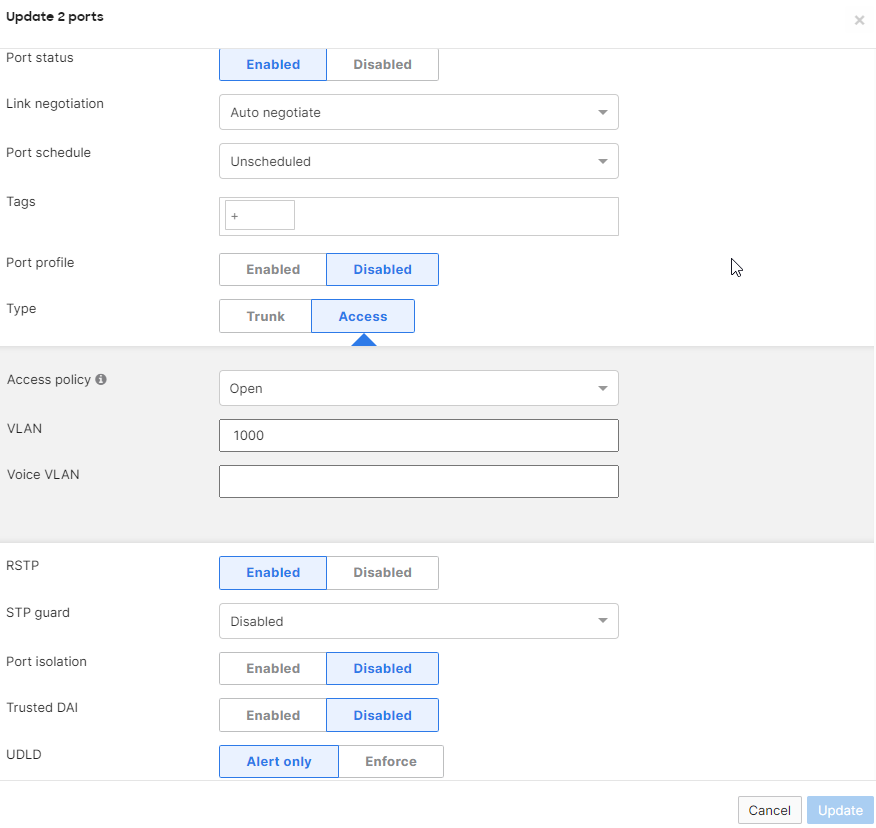The height and width of the screenshot is (828, 876).
Task: Close the Update 2 ports dialog
Action: 859,20
